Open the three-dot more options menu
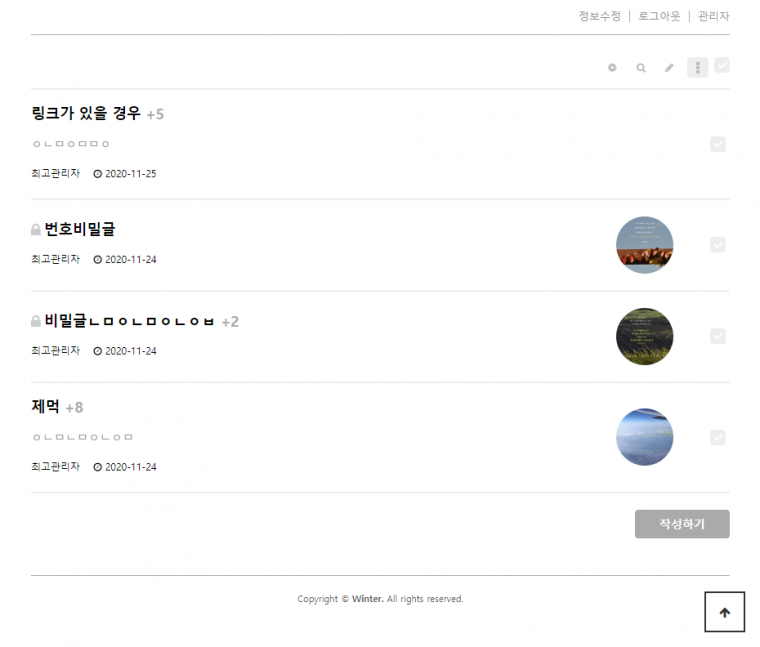Screen dimensions: 760x647 pos(697,67)
